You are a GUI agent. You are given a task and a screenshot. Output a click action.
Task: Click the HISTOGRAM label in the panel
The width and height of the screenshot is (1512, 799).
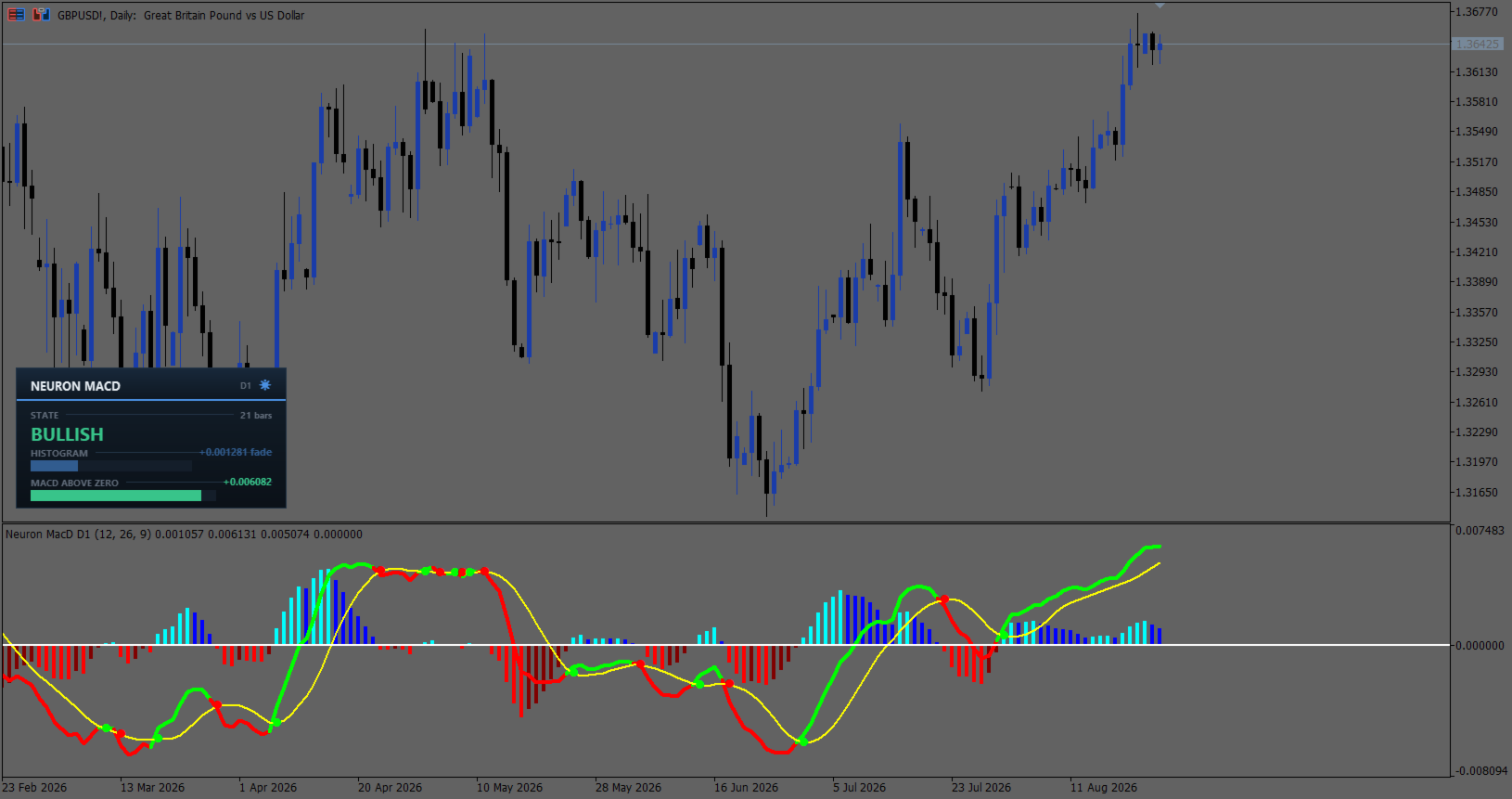click(x=59, y=454)
